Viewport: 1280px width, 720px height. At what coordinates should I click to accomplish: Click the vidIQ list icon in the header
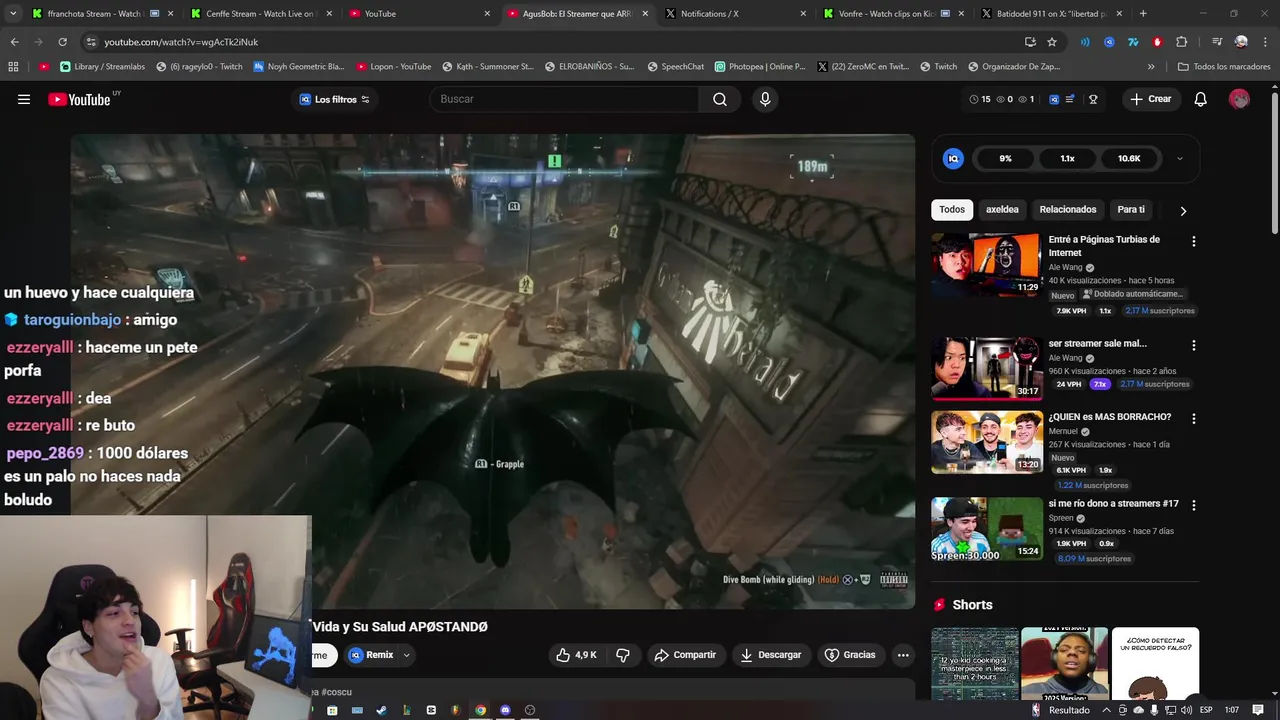pos(1070,99)
